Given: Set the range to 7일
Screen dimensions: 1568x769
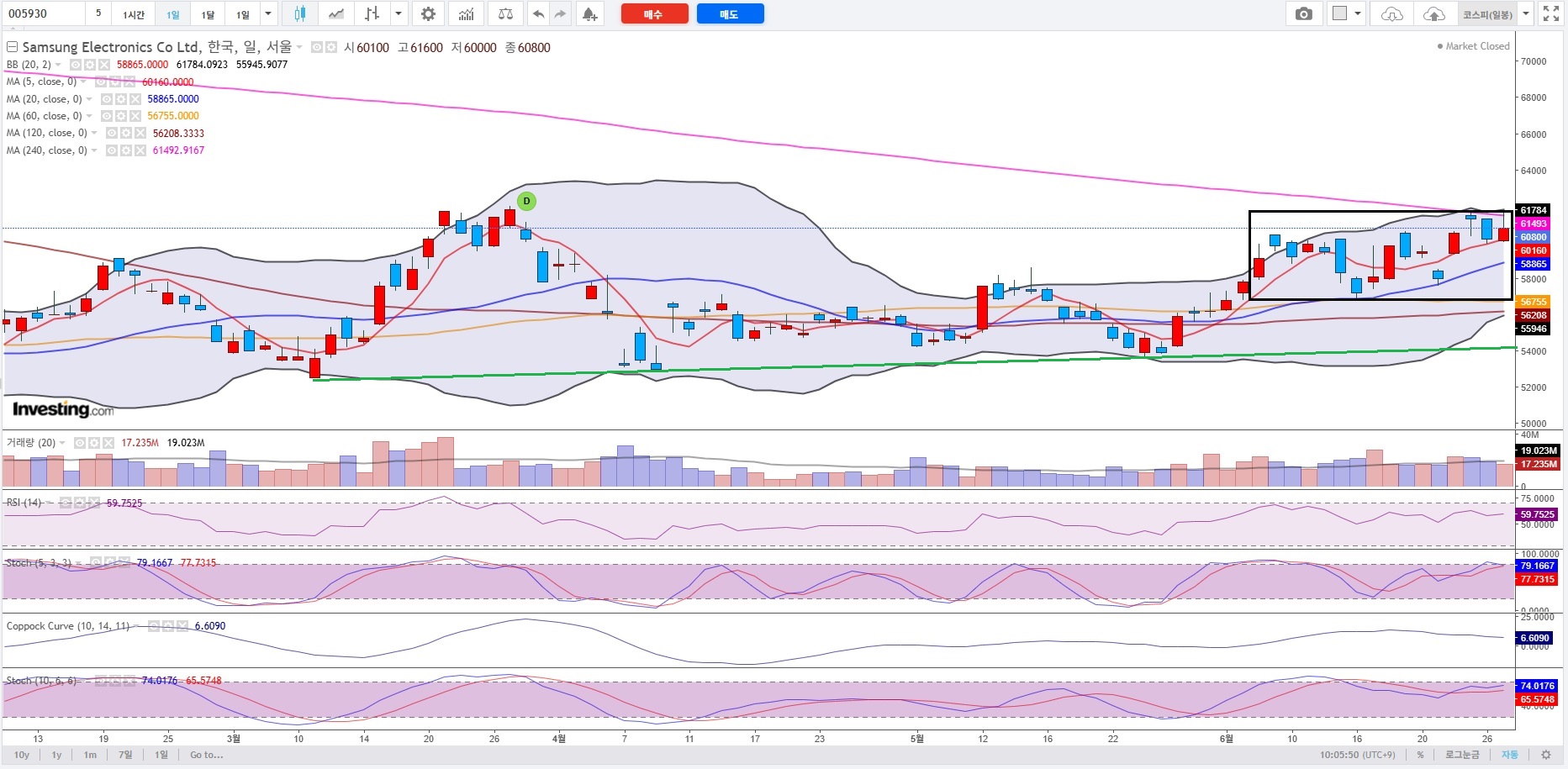Looking at the screenshot, I should click(125, 755).
